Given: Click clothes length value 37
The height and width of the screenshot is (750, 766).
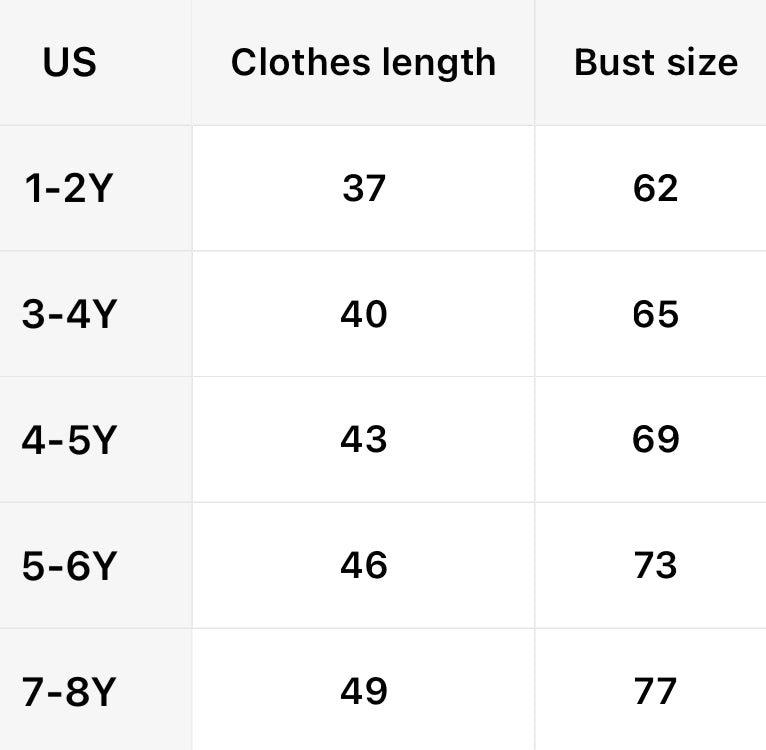Looking at the screenshot, I should pos(363,188).
